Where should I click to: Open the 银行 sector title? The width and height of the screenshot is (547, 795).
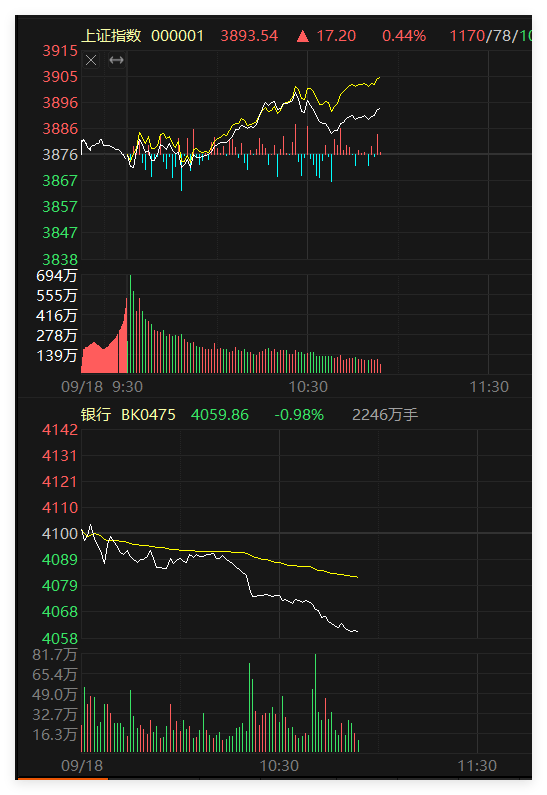pos(96,415)
